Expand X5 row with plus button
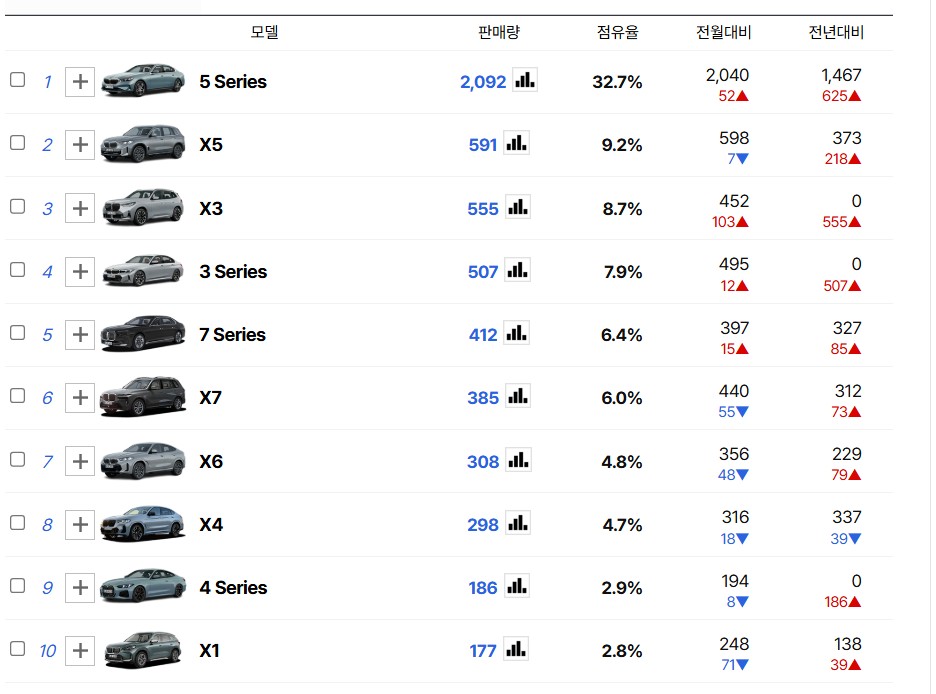Screen dimensions: 936x694 [x=80, y=145]
